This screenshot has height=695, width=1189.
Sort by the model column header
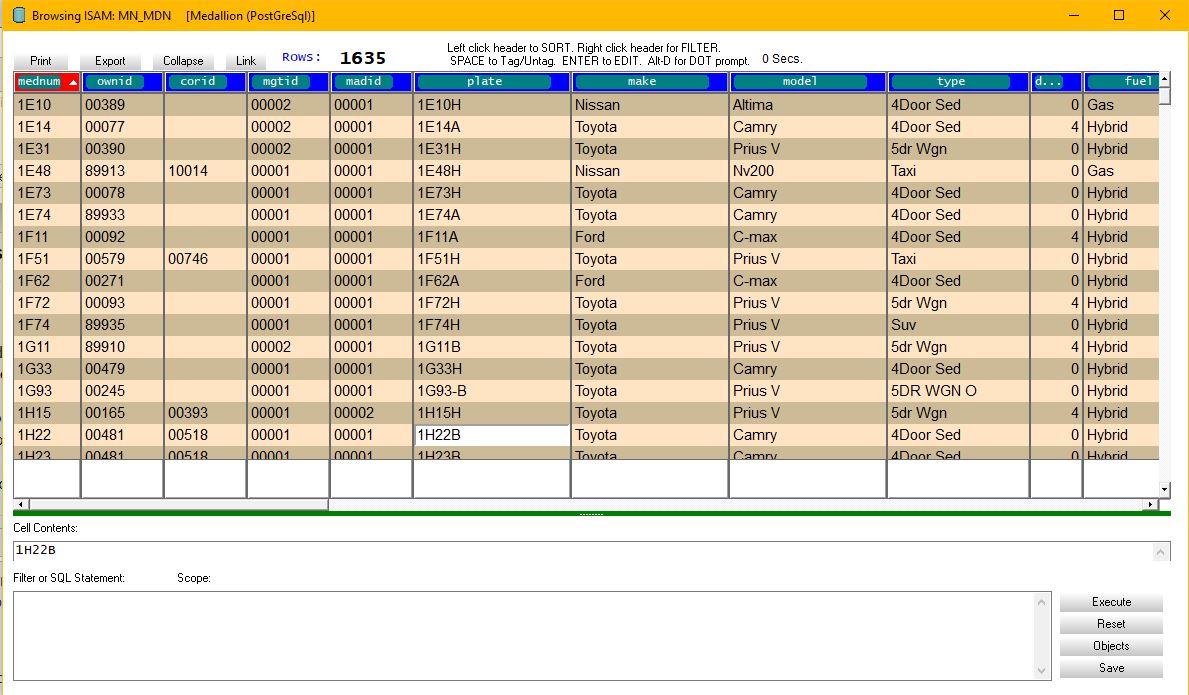799,82
